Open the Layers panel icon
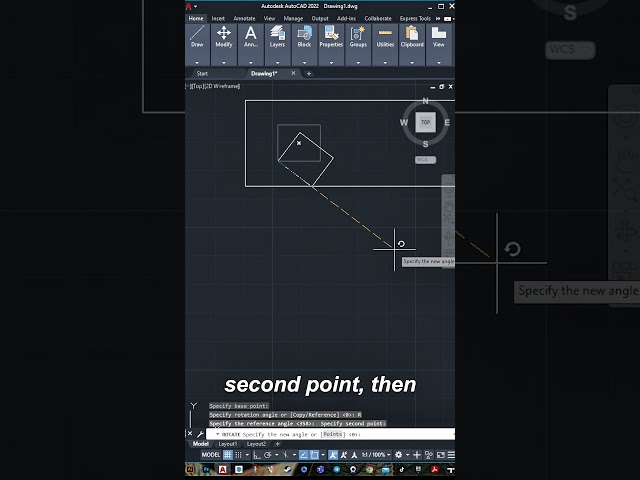Screen dimensions: 640x480 (278, 33)
